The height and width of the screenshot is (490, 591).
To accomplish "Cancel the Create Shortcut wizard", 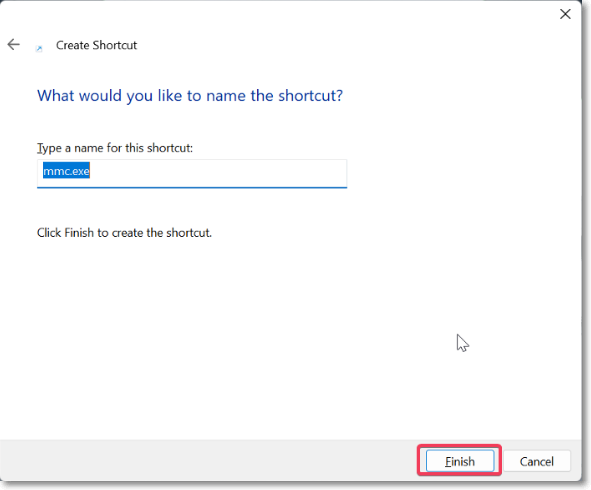I will pyautogui.click(x=537, y=461).
